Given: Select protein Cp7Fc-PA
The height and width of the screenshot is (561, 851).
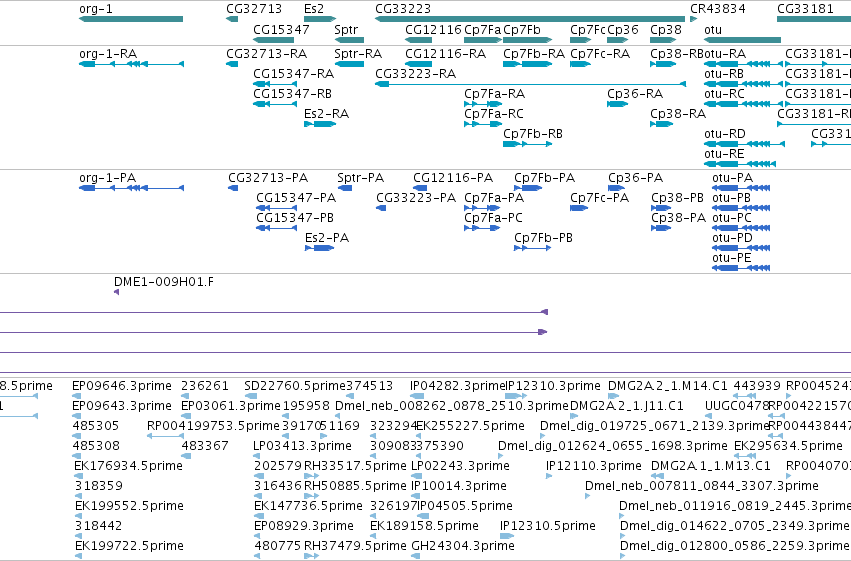Looking at the screenshot, I should (x=579, y=208).
